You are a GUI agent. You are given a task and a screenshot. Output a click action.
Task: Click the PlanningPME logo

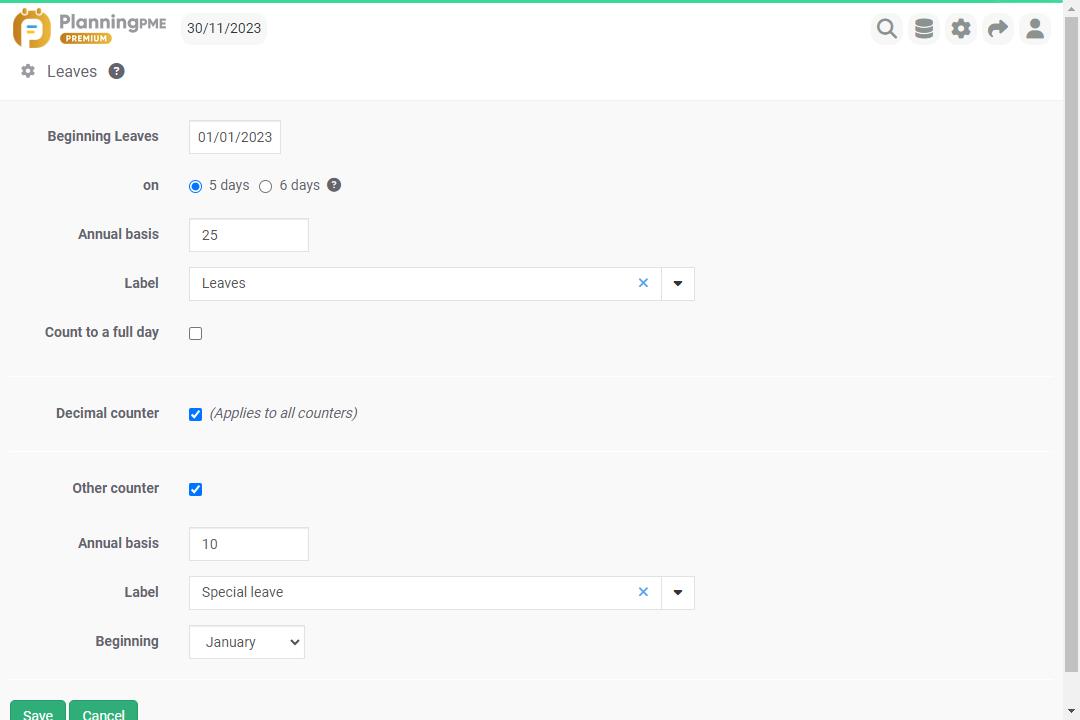[90, 28]
